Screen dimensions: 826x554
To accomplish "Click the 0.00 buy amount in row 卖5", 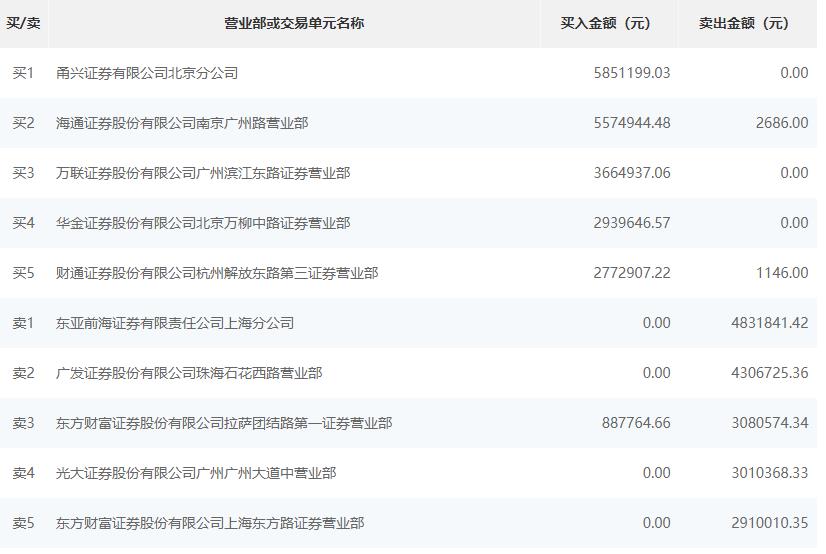I will click(657, 523).
